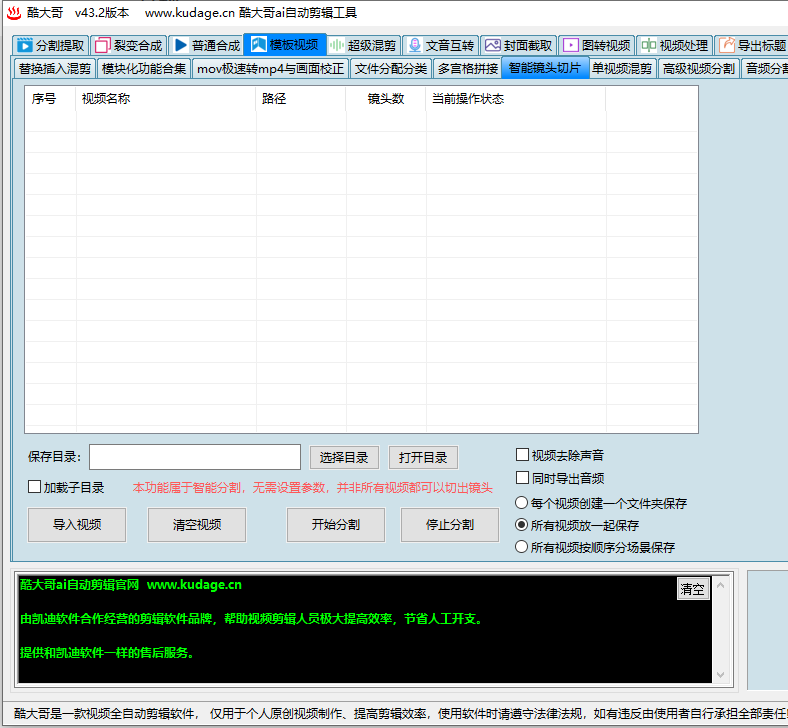Click the 分割提取 tab icon
The width and height of the screenshot is (788, 728).
(x=24, y=45)
